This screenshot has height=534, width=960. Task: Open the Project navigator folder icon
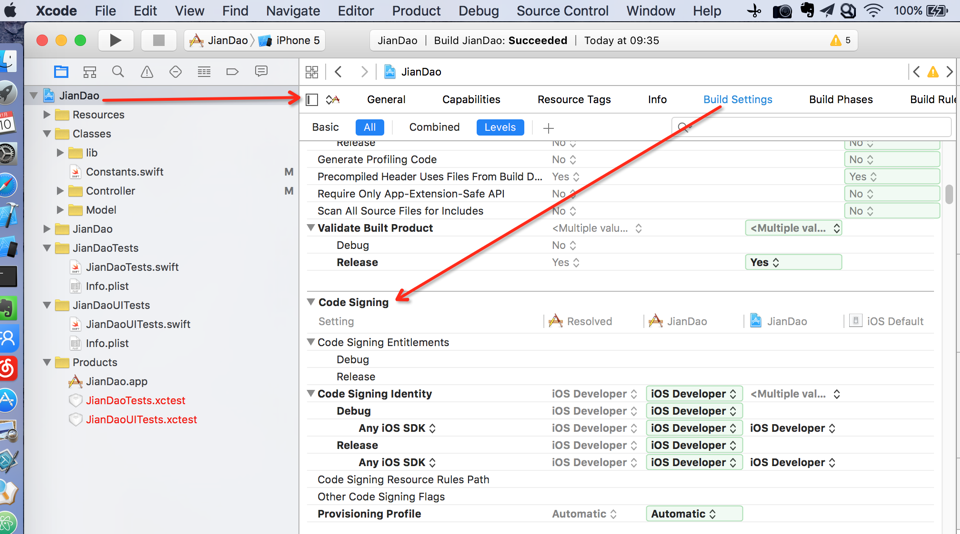tap(61, 72)
